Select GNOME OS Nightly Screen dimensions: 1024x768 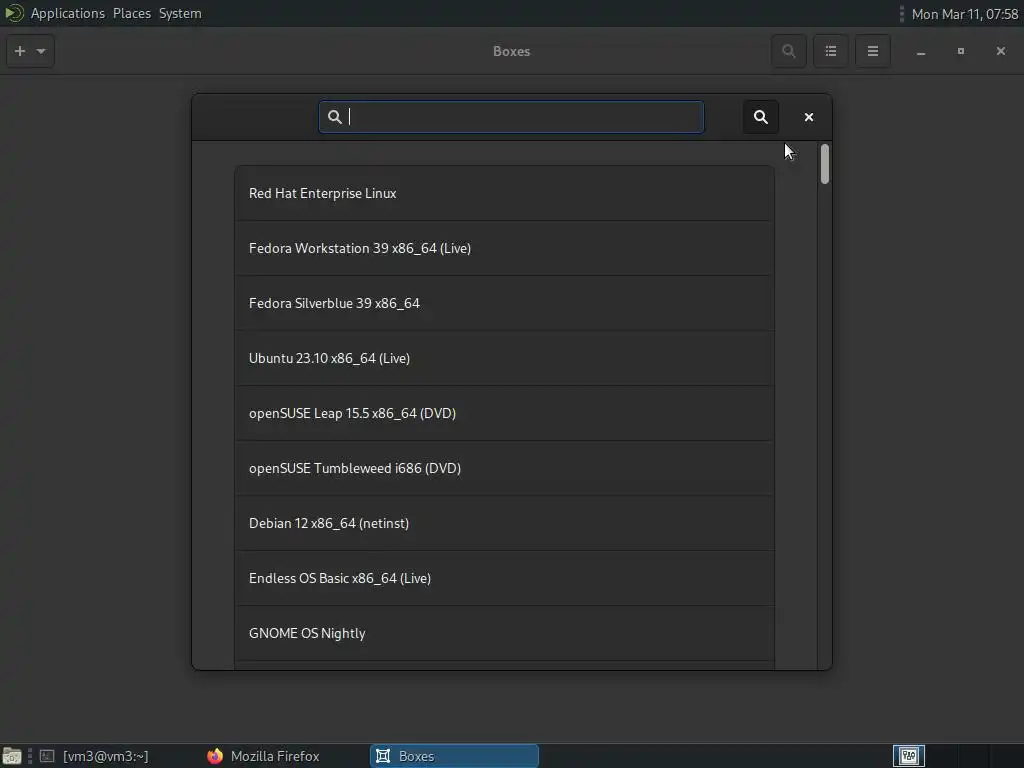tap(504, 633)
